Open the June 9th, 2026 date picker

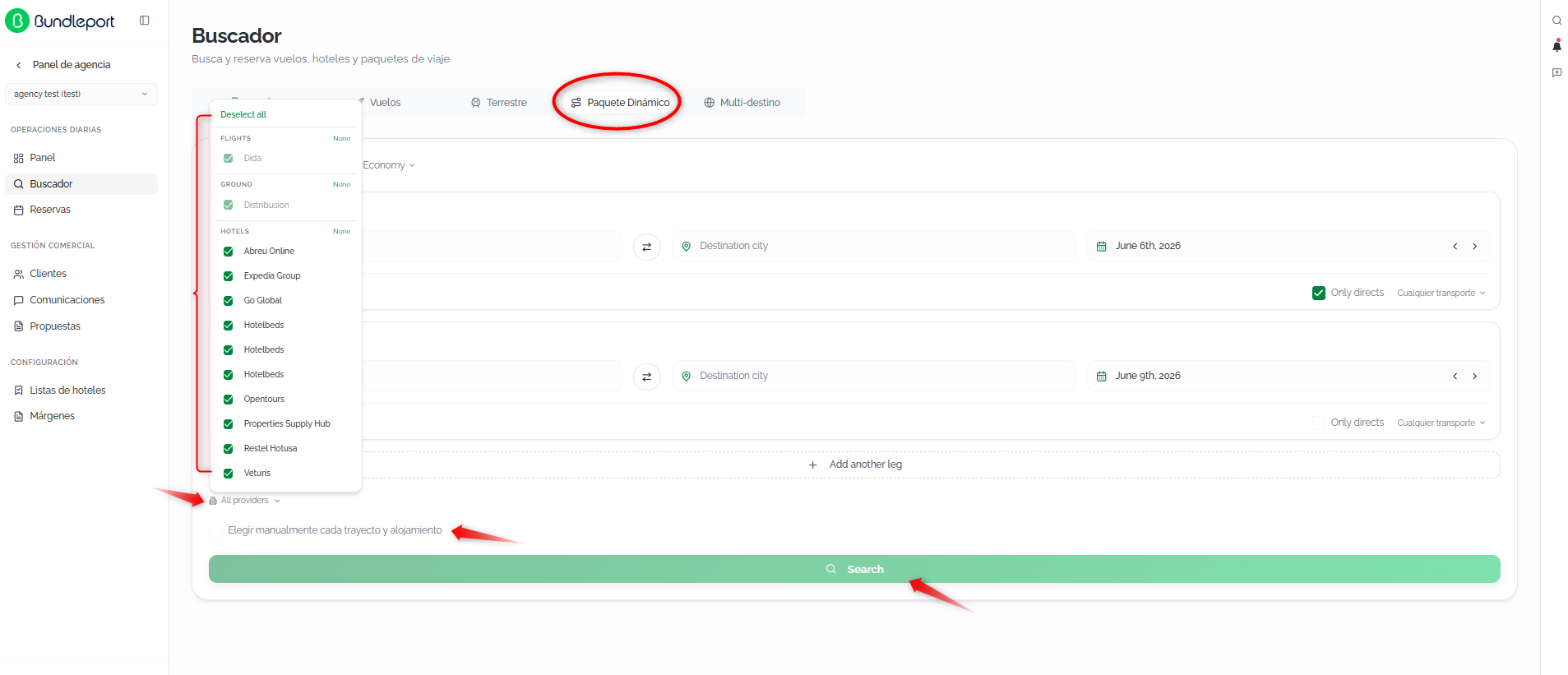(x=1148, y=376)
